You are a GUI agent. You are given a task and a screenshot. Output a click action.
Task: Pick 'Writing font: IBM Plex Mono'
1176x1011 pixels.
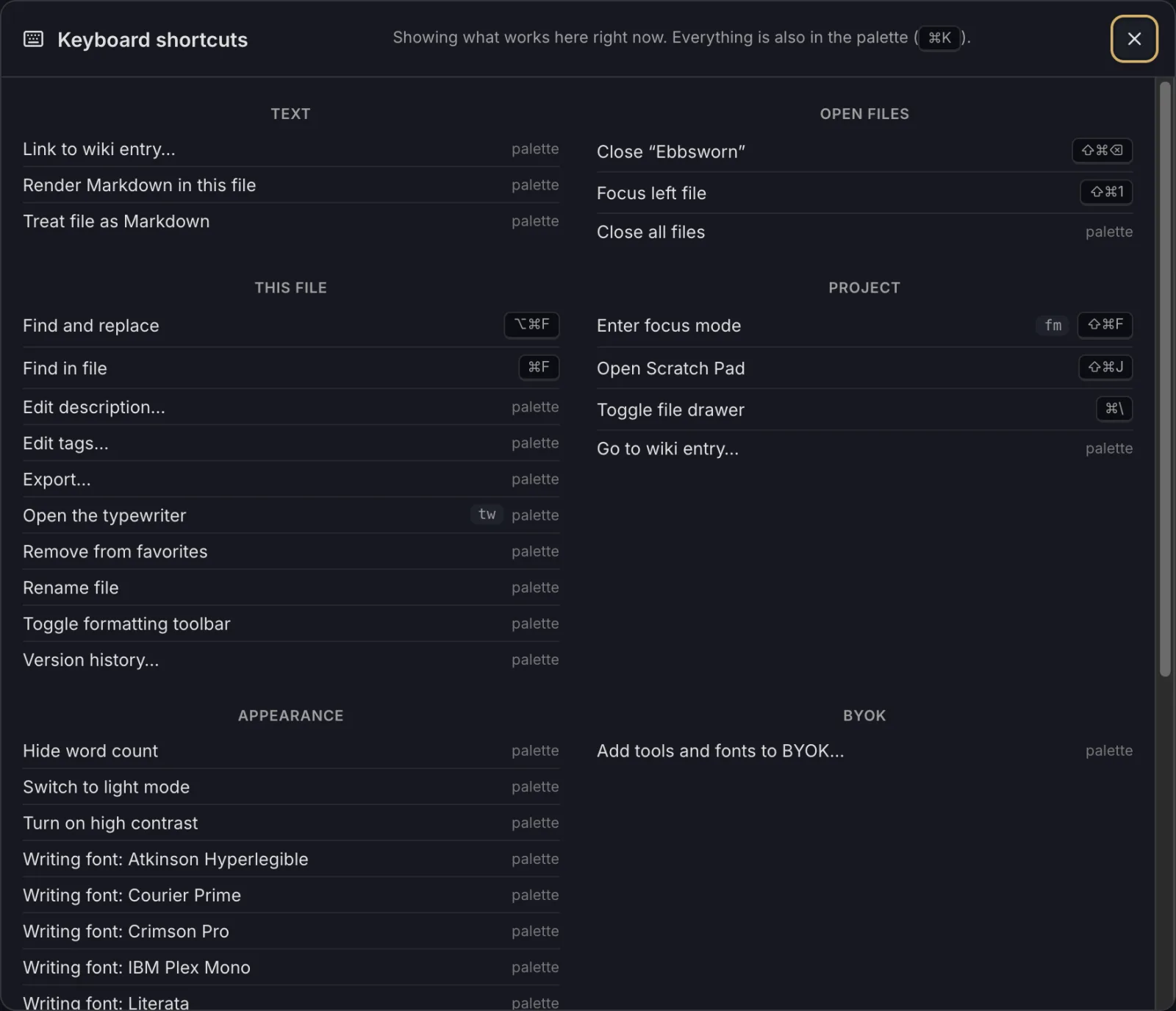[291, 967]
